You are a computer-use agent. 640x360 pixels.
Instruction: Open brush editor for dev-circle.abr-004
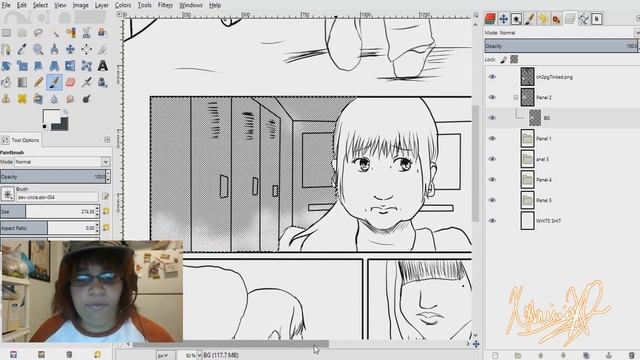pos(105,197)
